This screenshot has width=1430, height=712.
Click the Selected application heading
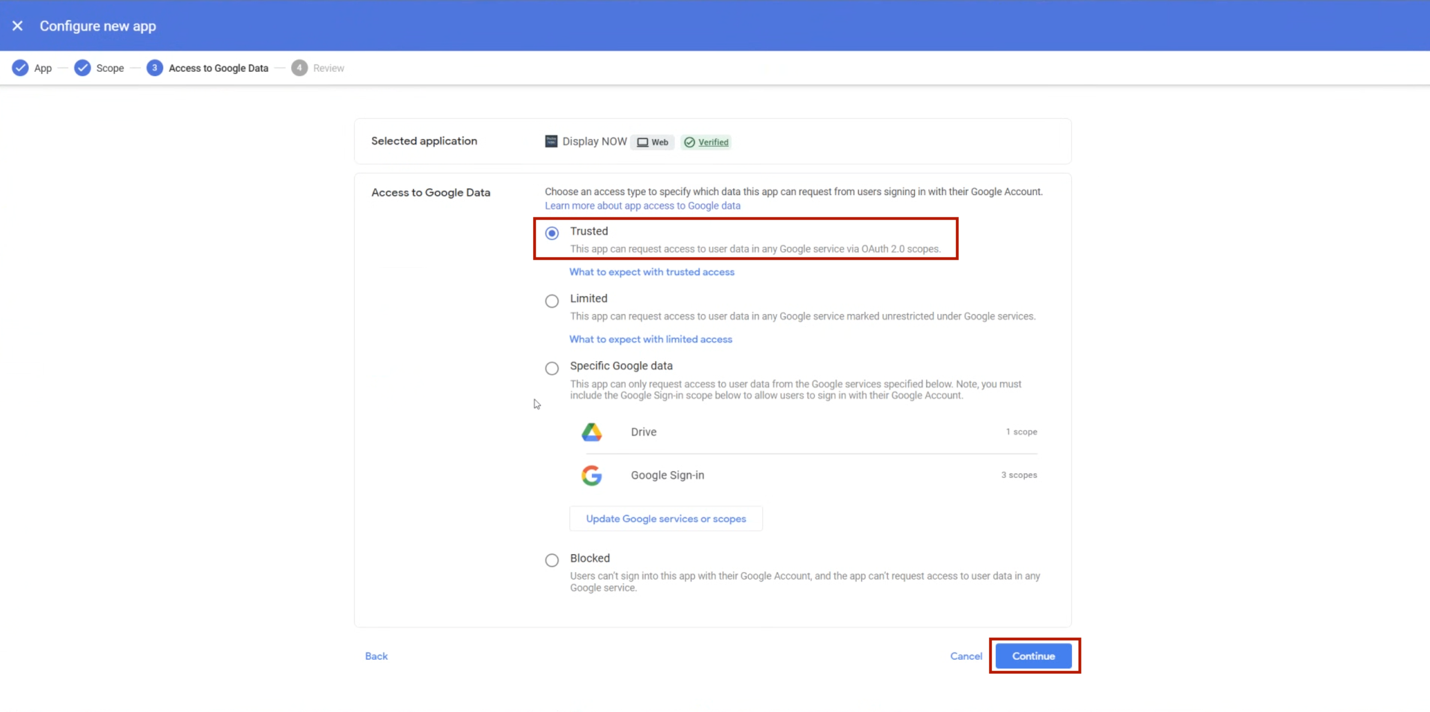pos(424,141)
